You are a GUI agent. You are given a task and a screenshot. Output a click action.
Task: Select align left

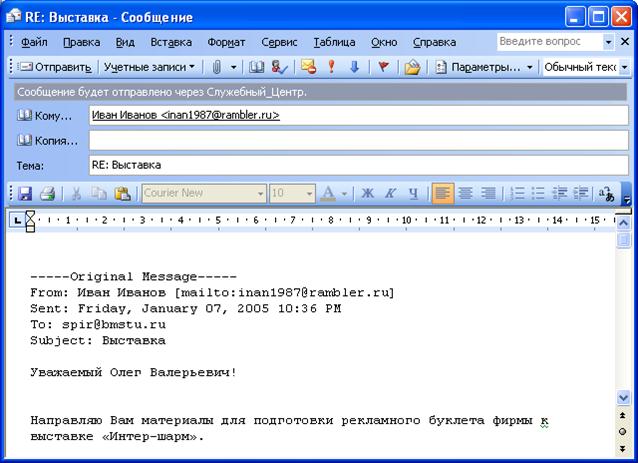point(442,193)
